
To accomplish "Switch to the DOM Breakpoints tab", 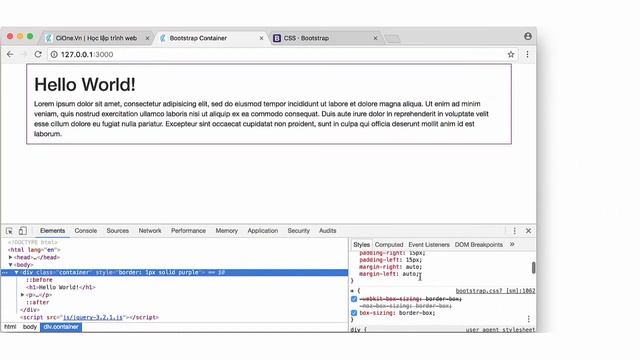I will pyautogui.click(x=478, y=244).
